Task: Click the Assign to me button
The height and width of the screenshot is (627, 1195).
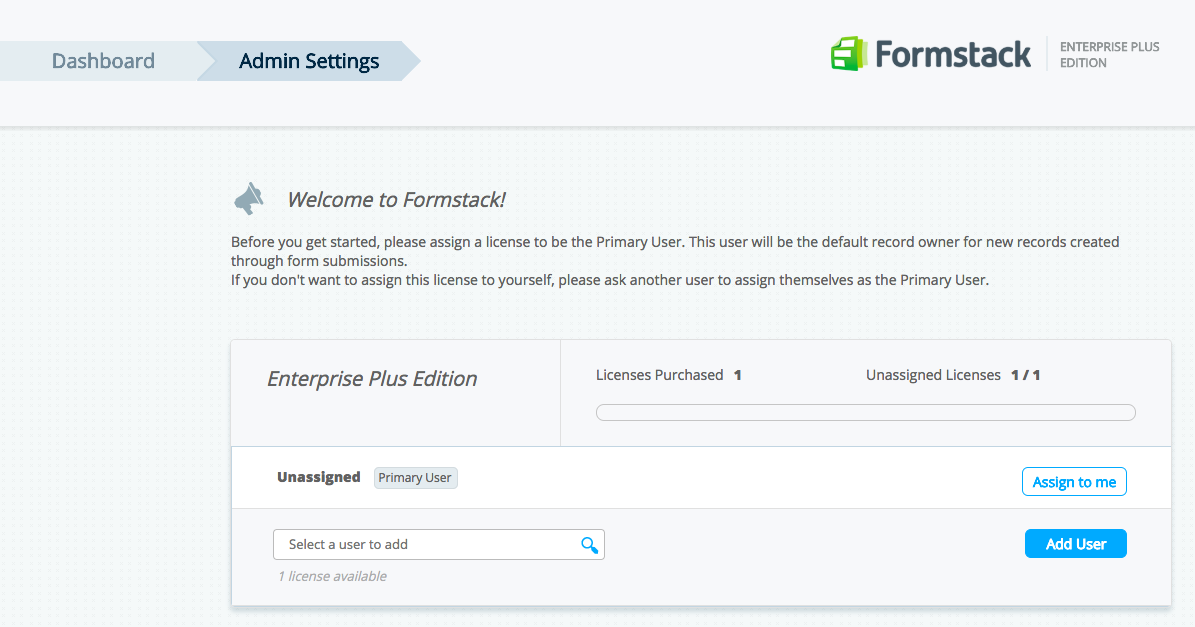Action: [1074, 482]
